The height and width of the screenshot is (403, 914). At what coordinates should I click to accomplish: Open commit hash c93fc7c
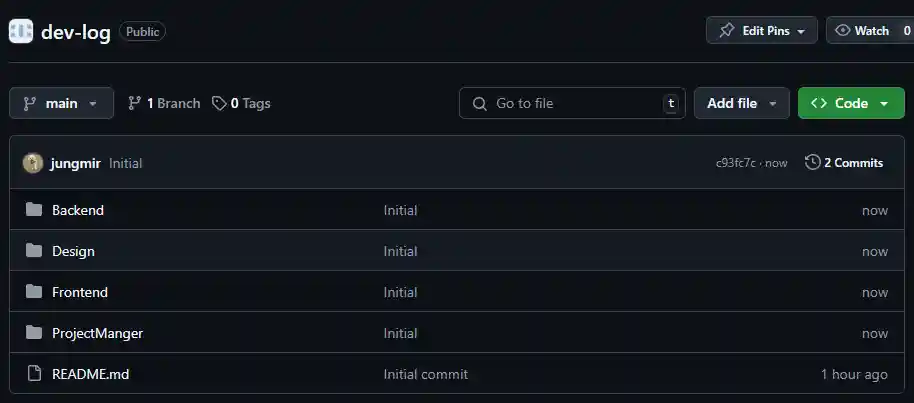(735, 163)
